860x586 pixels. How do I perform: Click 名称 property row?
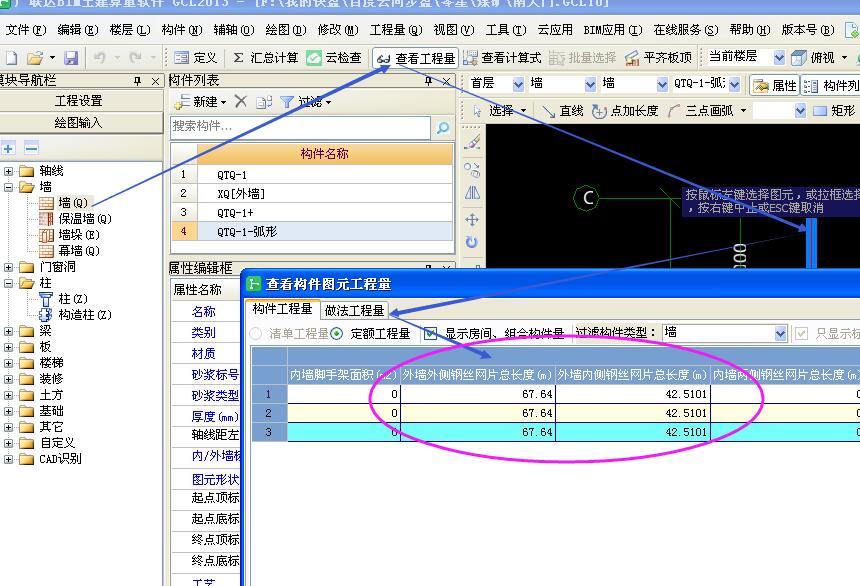pos(206,312)
